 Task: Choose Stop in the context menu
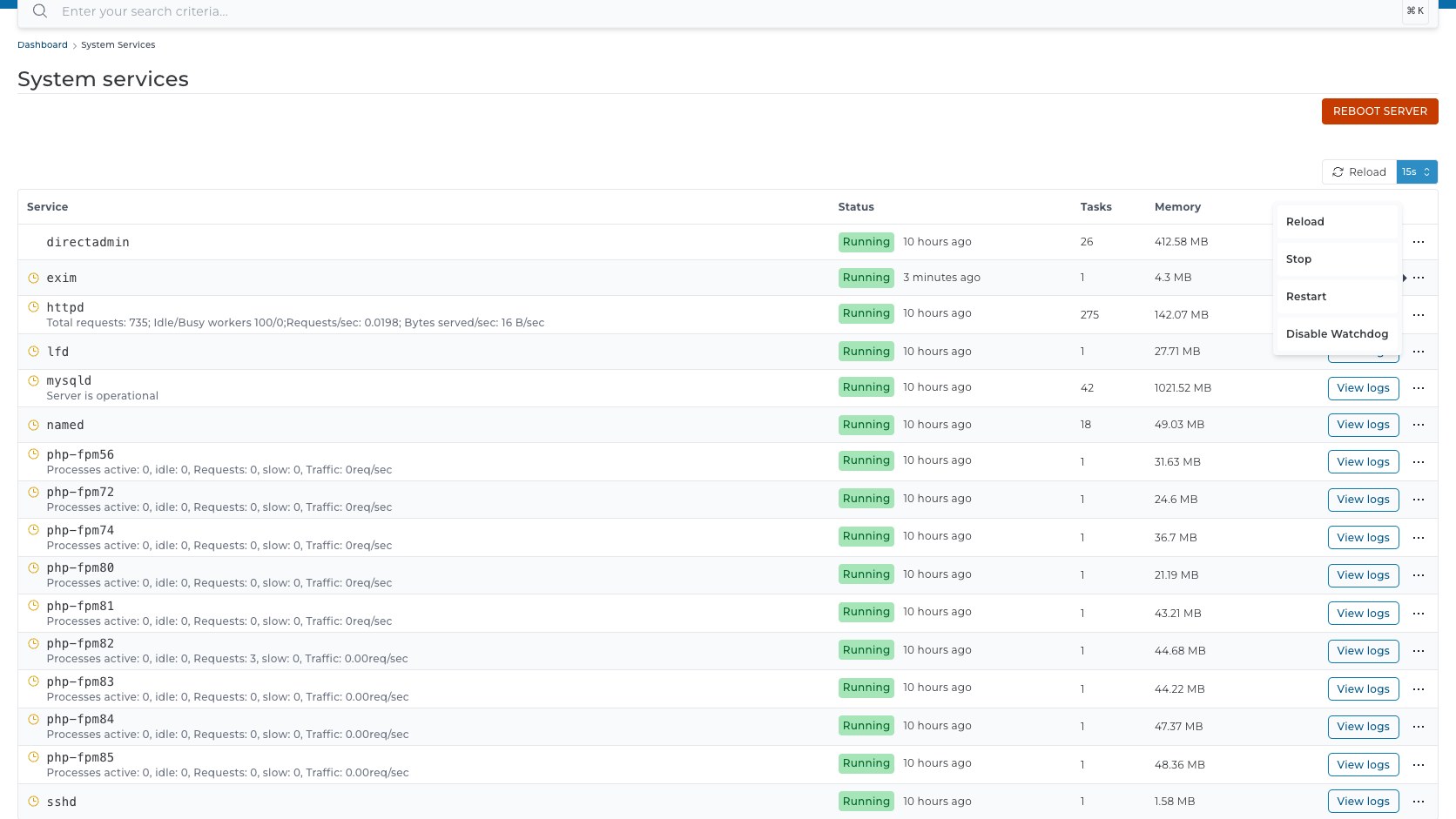[1337, 259]
